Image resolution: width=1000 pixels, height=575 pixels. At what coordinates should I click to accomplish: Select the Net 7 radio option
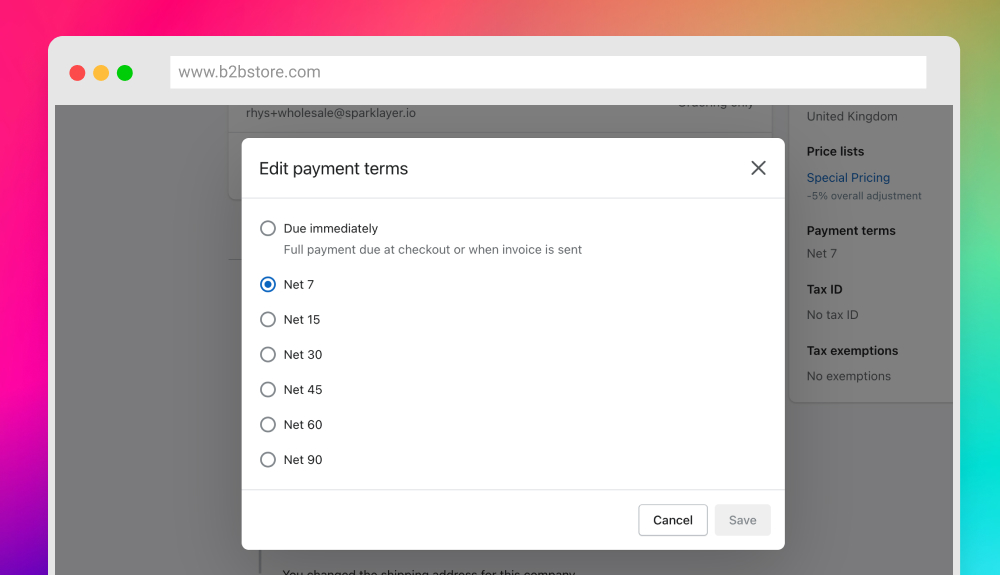coord(268,284)
